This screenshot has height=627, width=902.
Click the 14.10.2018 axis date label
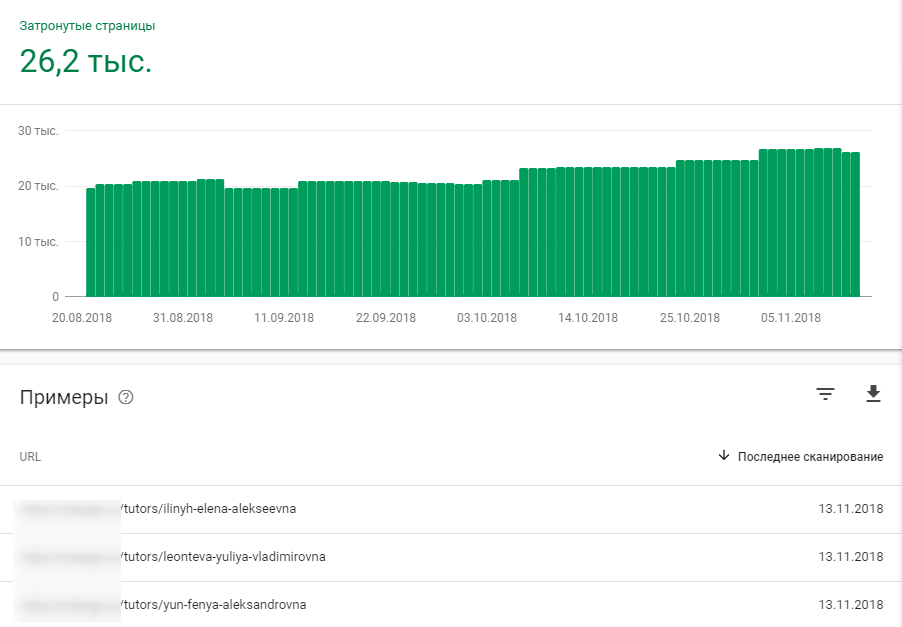point(588,318)
